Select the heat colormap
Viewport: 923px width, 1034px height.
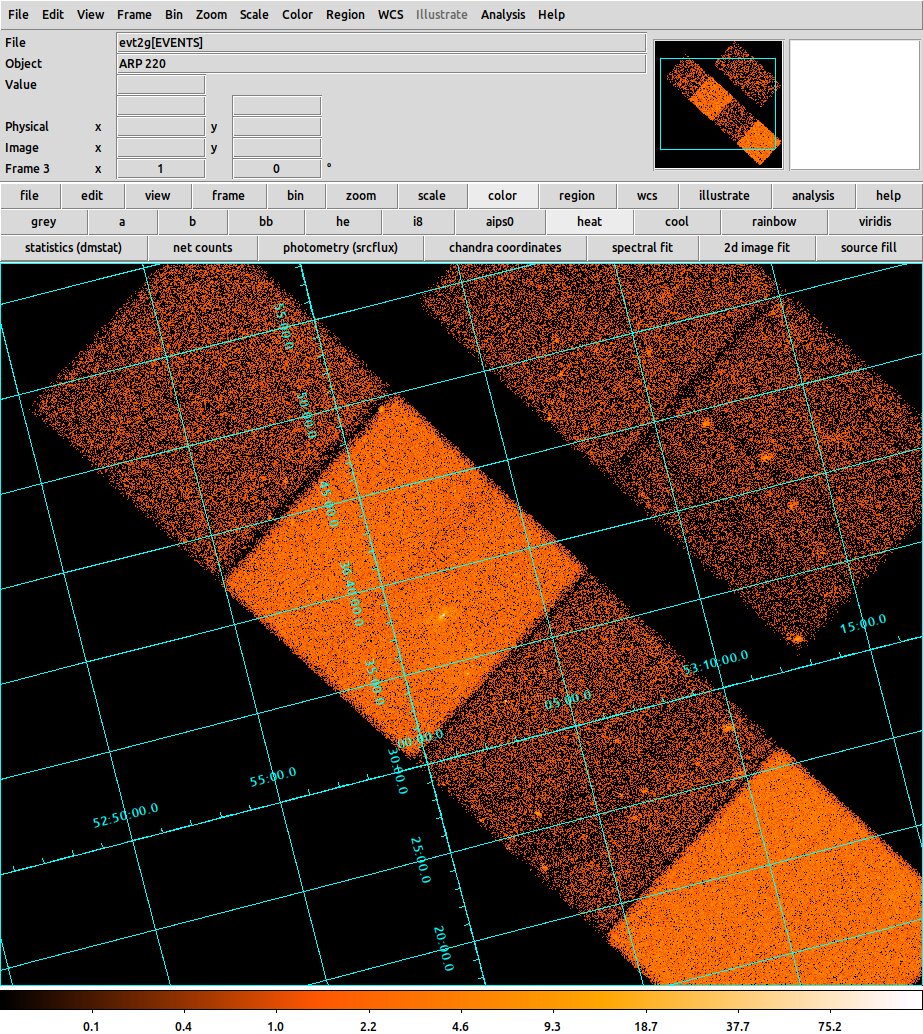589,222
